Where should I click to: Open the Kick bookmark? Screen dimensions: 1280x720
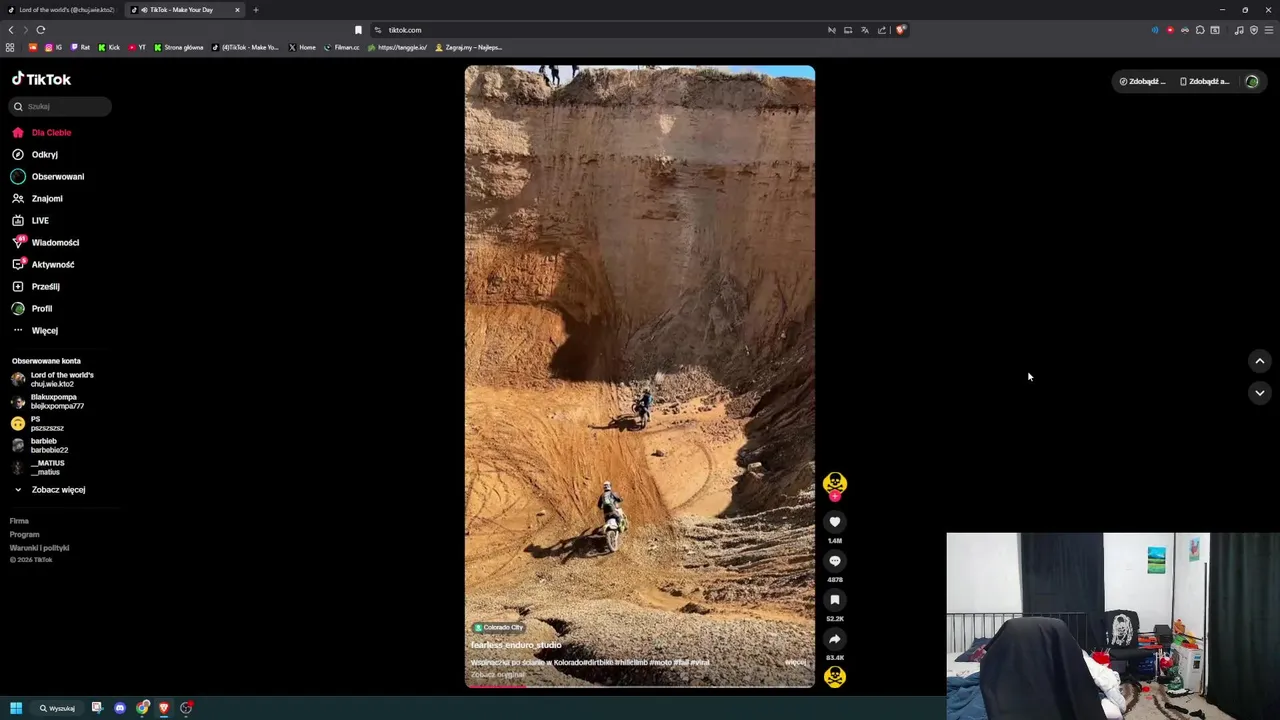(x=109, y=47)
